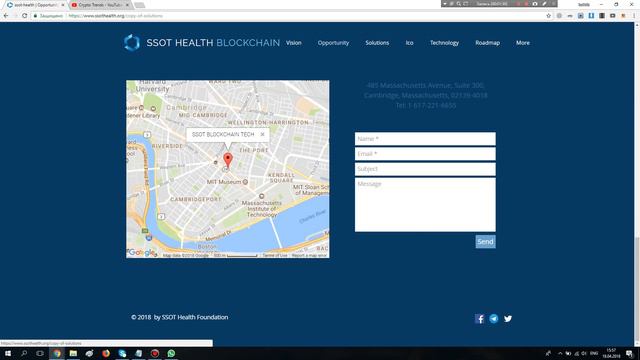Open the Technology menu item
The height and width of the screenshot is (360, 640).
pos(444,43)
